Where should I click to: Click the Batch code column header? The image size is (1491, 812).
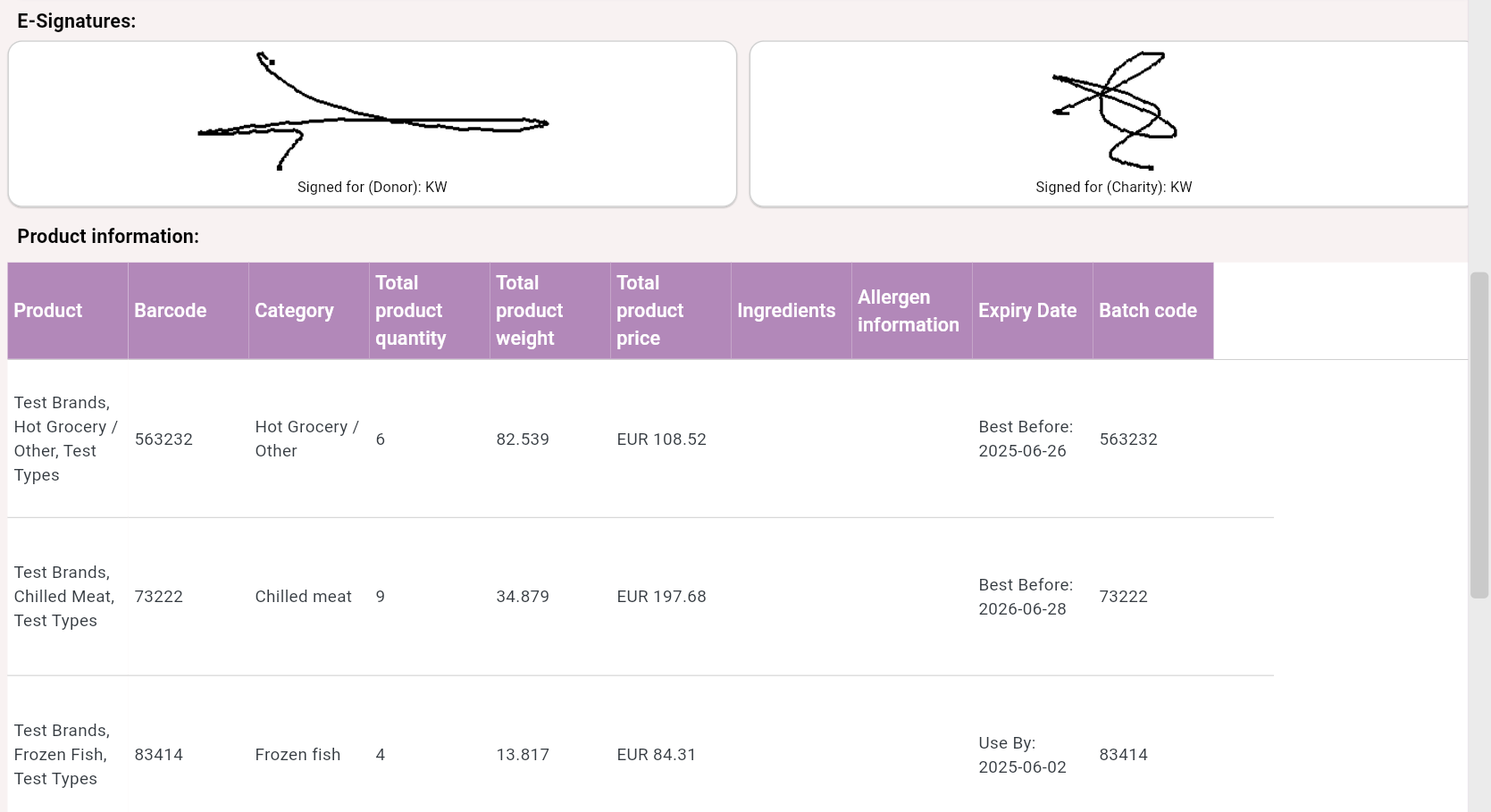click(x=1148, y=311)
